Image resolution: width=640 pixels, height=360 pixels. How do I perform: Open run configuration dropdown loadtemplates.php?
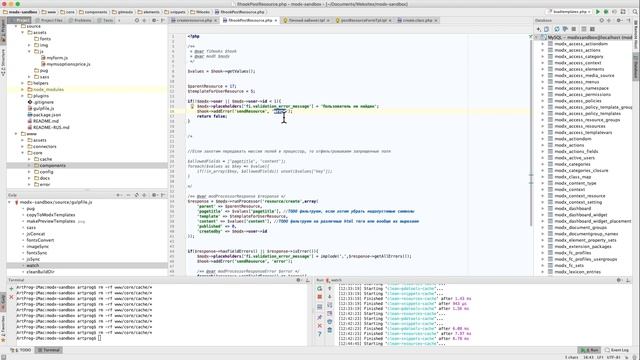570,12
